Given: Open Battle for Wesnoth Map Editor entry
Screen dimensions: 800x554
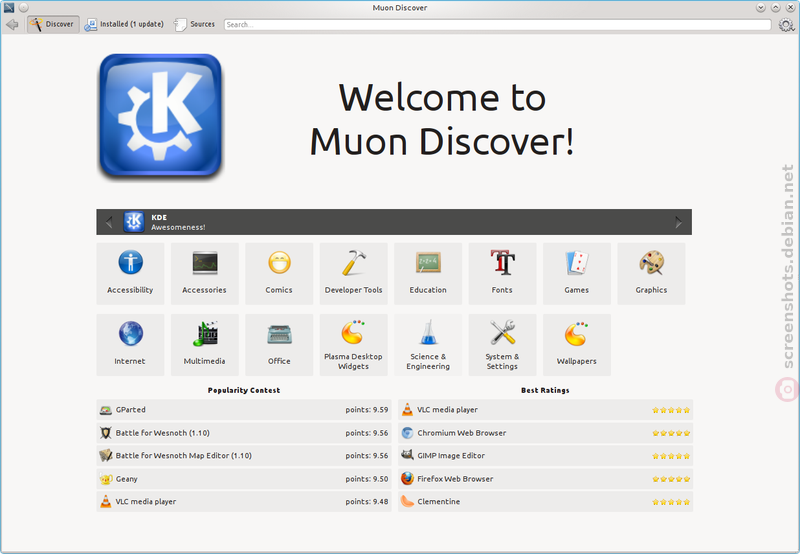Looking at the screenshot, I should point(244,456).
